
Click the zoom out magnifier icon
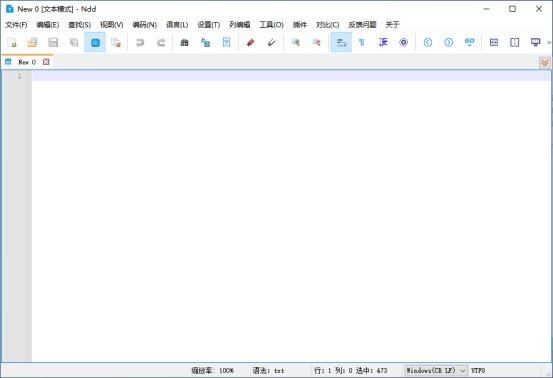[316, 43]
